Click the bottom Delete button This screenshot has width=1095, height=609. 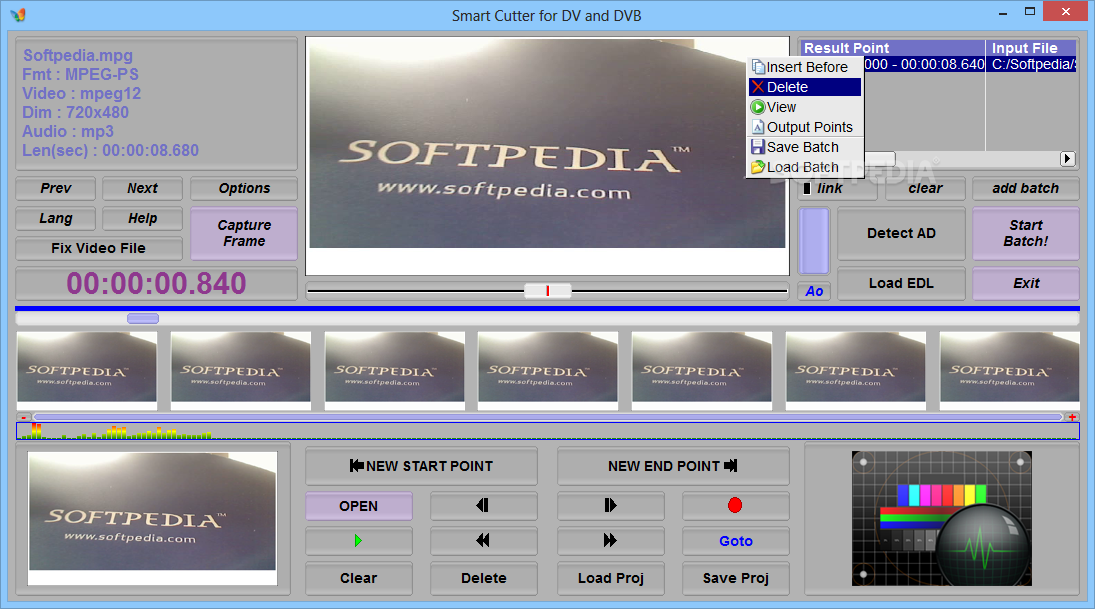tap(483, 578)
